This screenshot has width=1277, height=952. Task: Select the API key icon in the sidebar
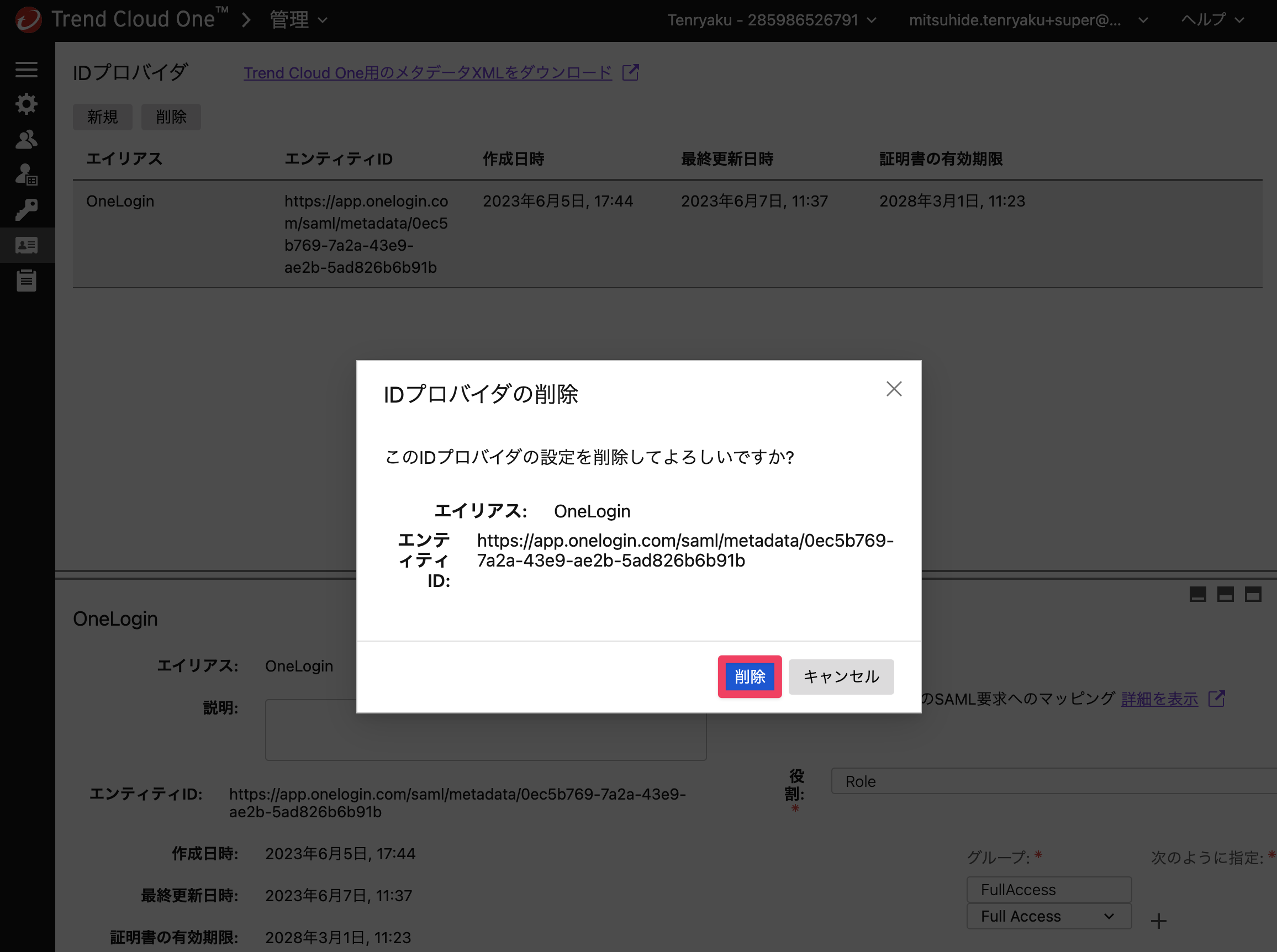[27, 210]
